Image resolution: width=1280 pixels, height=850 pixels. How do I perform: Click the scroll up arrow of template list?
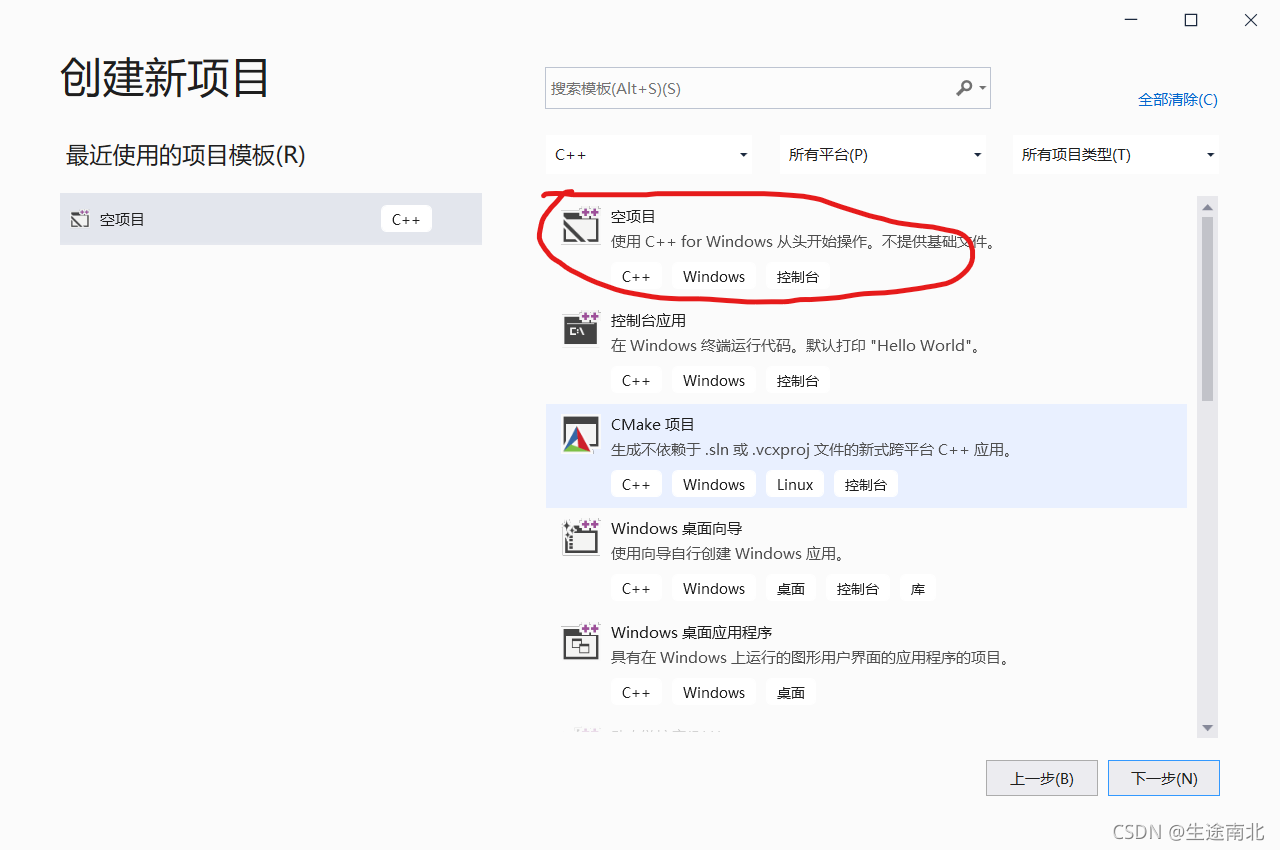click(1207, 207)
